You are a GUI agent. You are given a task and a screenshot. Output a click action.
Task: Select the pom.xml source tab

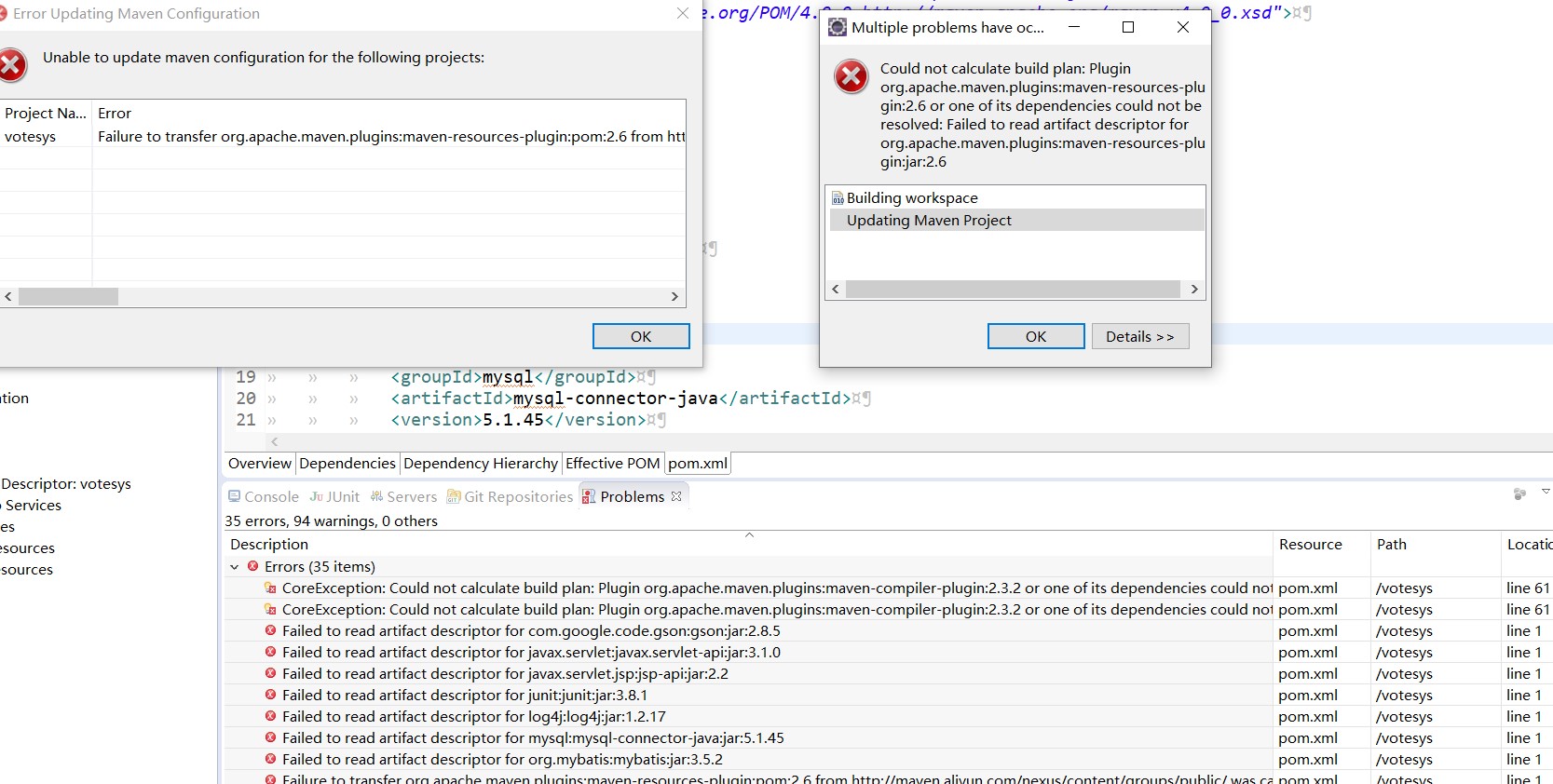click(x=698, y=463)
